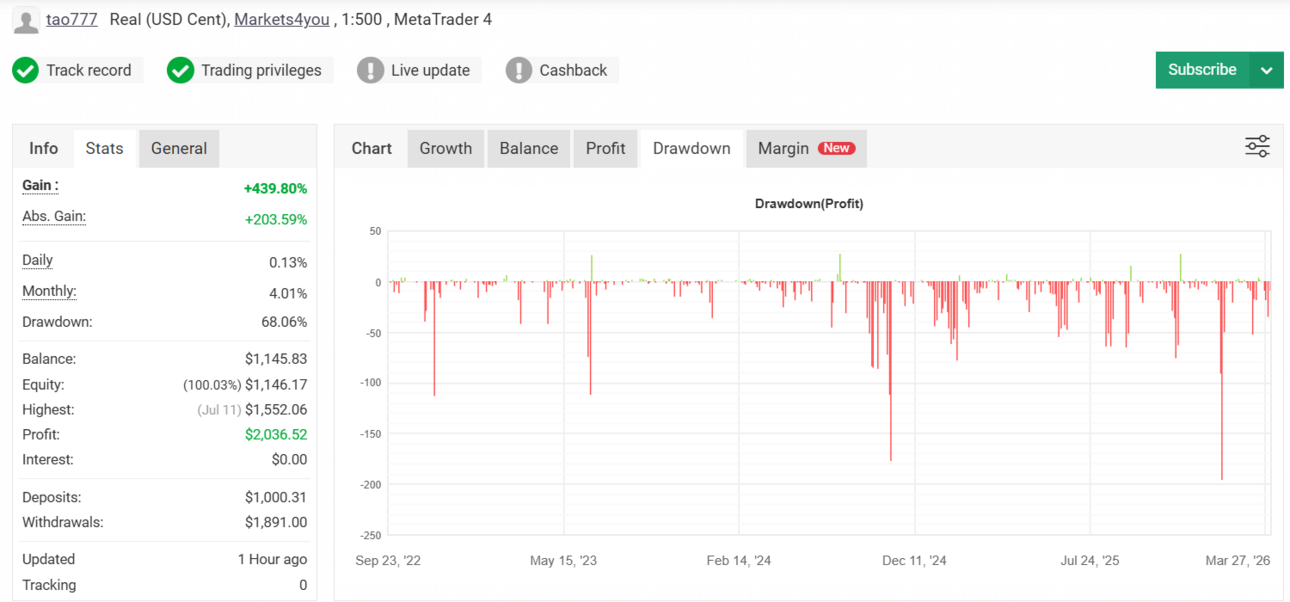Click the 0.13% daily value
This screenshot has width=1290, height=602.
click(288, 263)
